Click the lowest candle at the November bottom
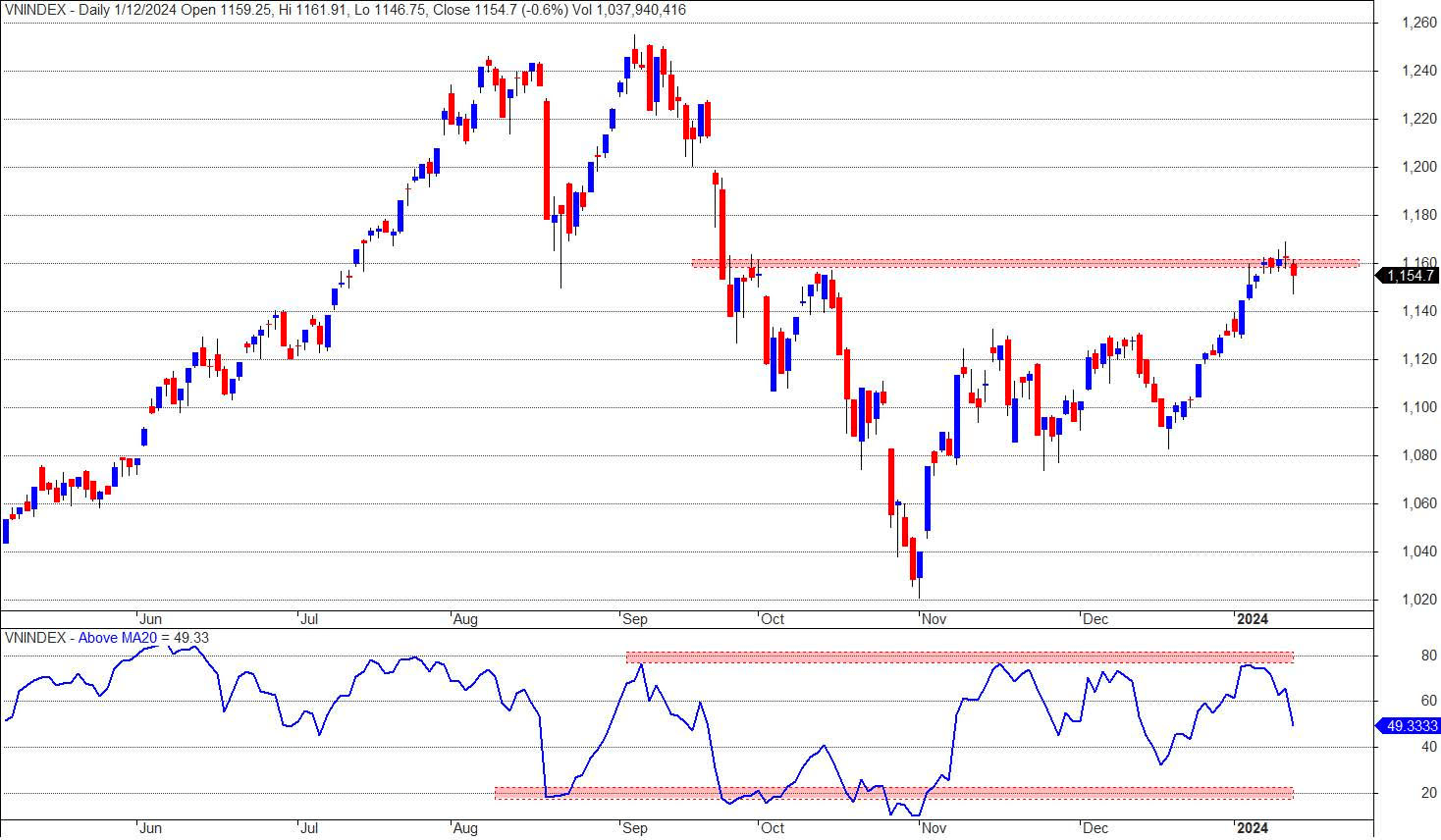 [920, 564]
